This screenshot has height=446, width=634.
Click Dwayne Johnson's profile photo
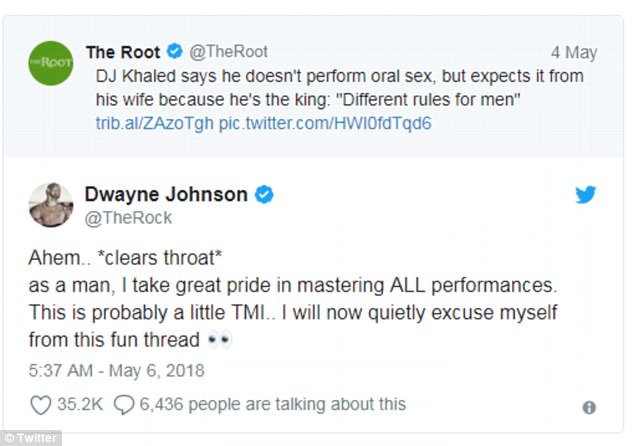point(49,205)
